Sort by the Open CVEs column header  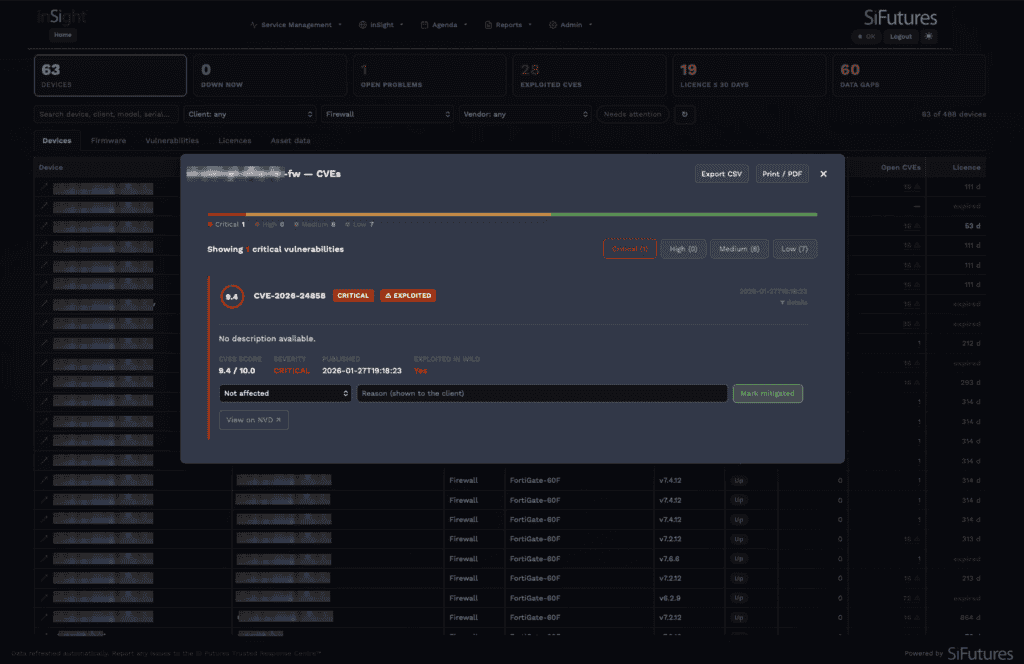(x=901, y=168)
